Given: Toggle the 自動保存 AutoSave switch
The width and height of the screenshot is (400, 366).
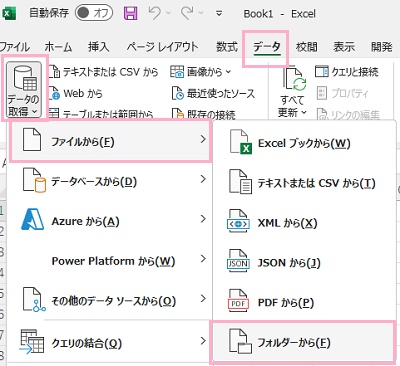Looking at the screenshot, I should point(94,13).
